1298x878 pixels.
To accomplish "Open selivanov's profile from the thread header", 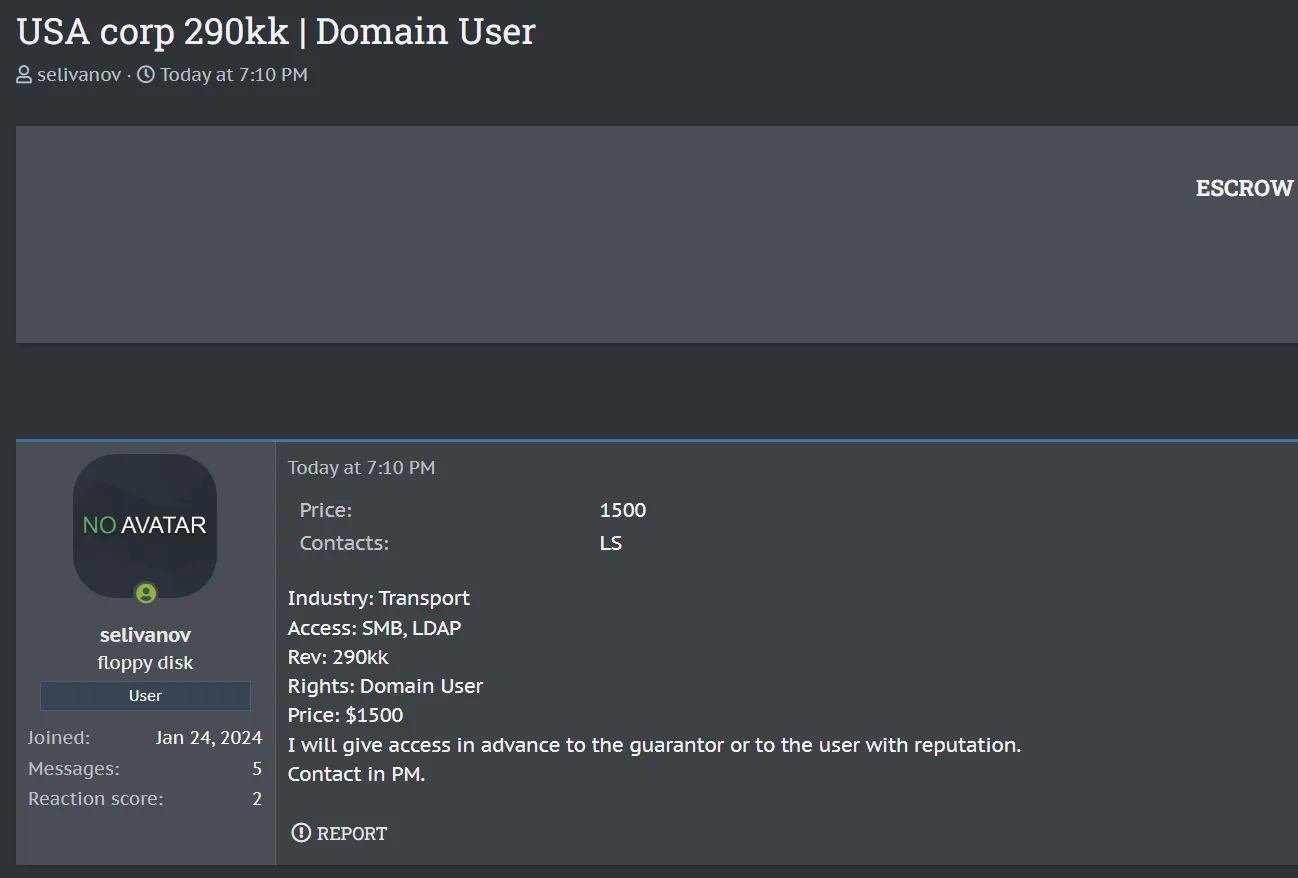I will coord(78,75).
